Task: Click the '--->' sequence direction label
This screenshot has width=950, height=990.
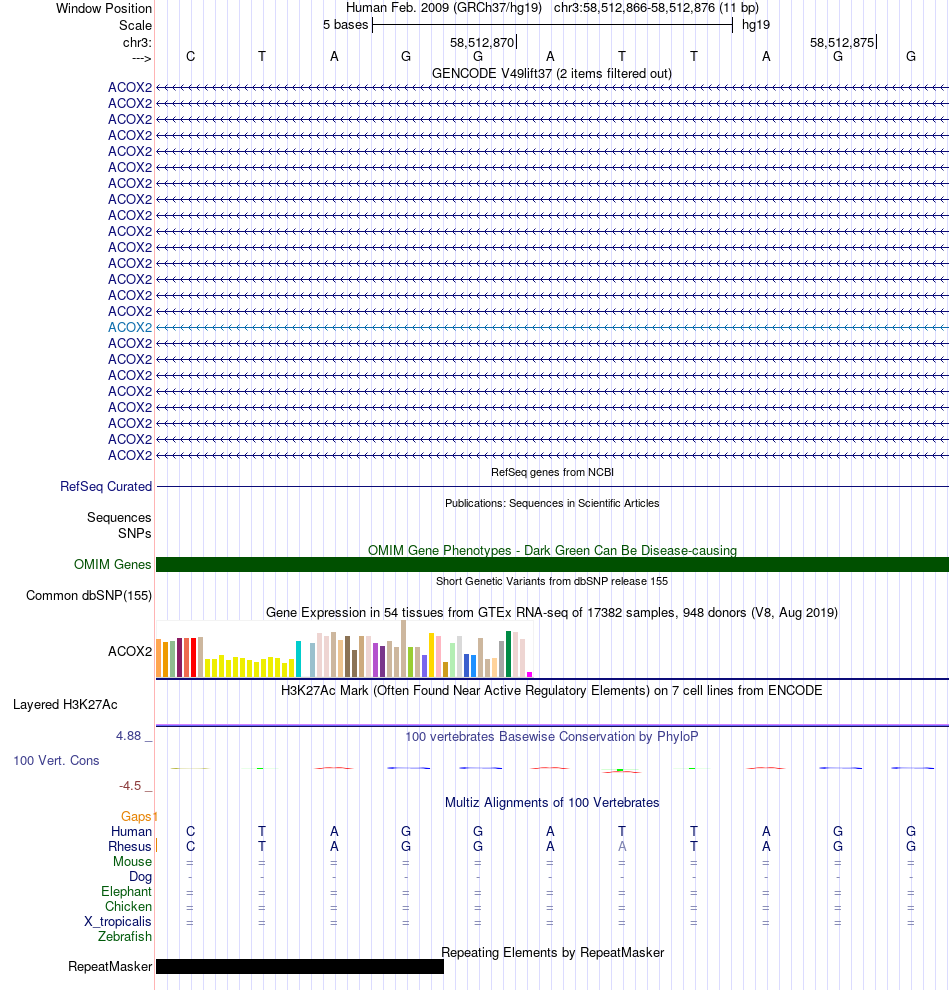Action: [141, 58]
